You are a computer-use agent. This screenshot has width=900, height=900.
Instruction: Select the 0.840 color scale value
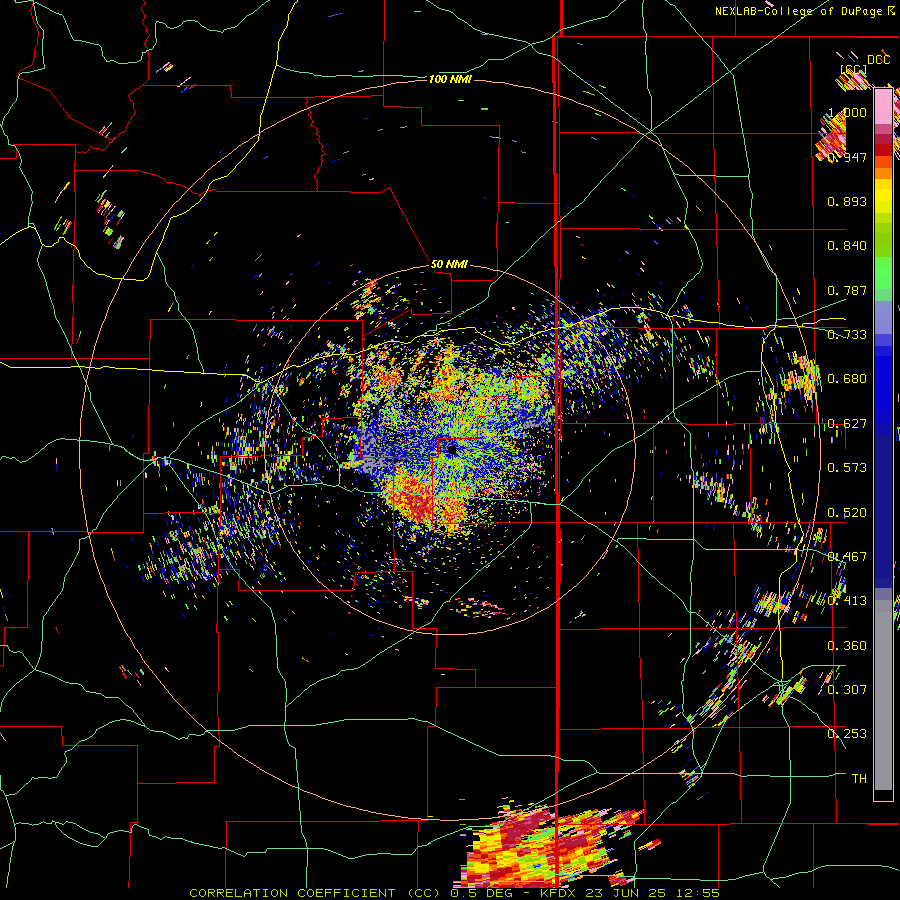coord(847,246)
